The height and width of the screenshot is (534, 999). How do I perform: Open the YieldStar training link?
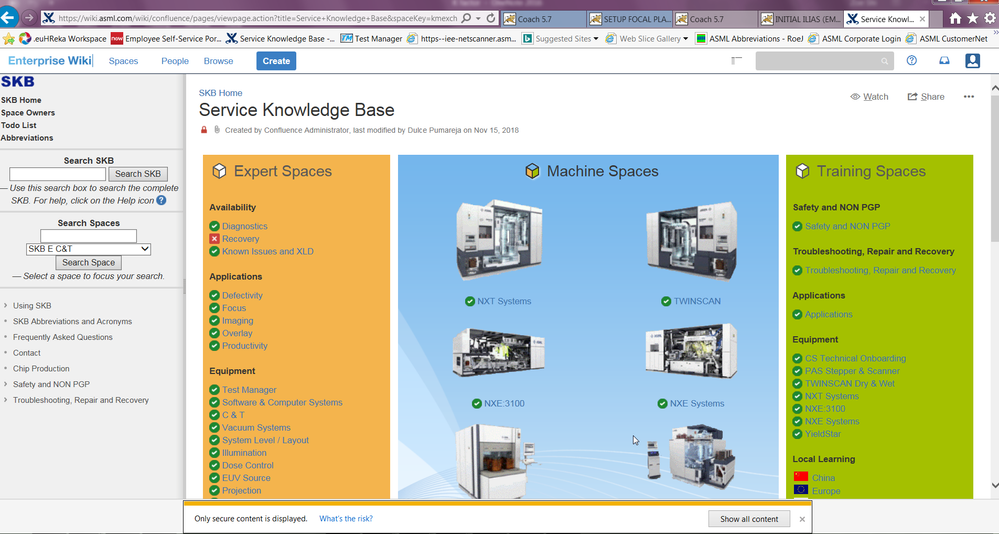click(x=823, y=434)
